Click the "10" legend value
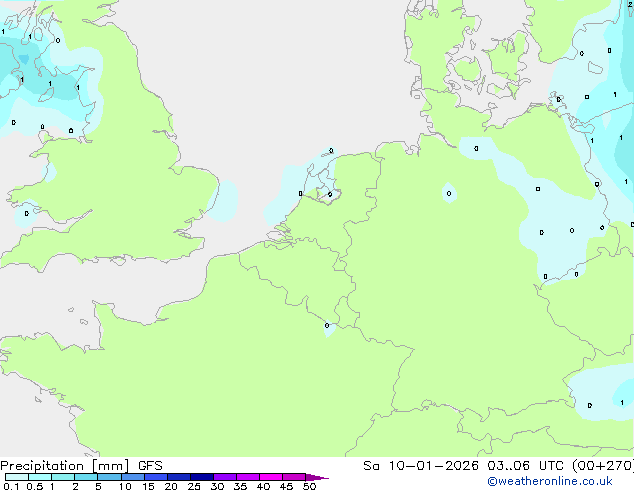The height and width of the screenshot is (490, 634). [x=125, y=486]
